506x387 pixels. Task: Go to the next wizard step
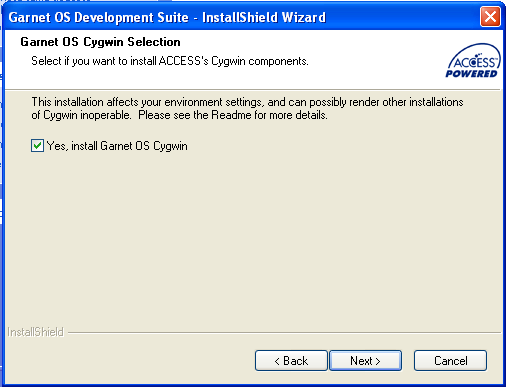coord(365,360)
